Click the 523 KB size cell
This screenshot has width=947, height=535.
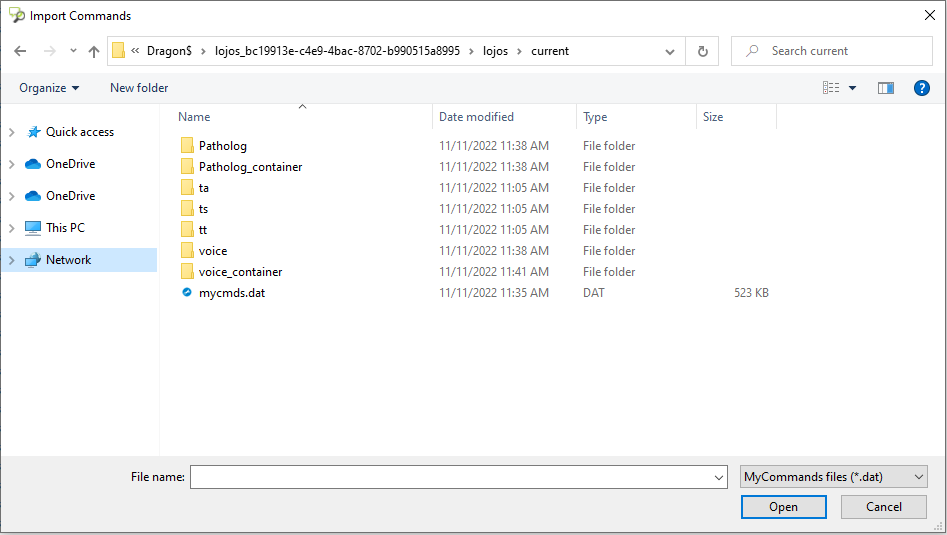(x=751, y=293)
